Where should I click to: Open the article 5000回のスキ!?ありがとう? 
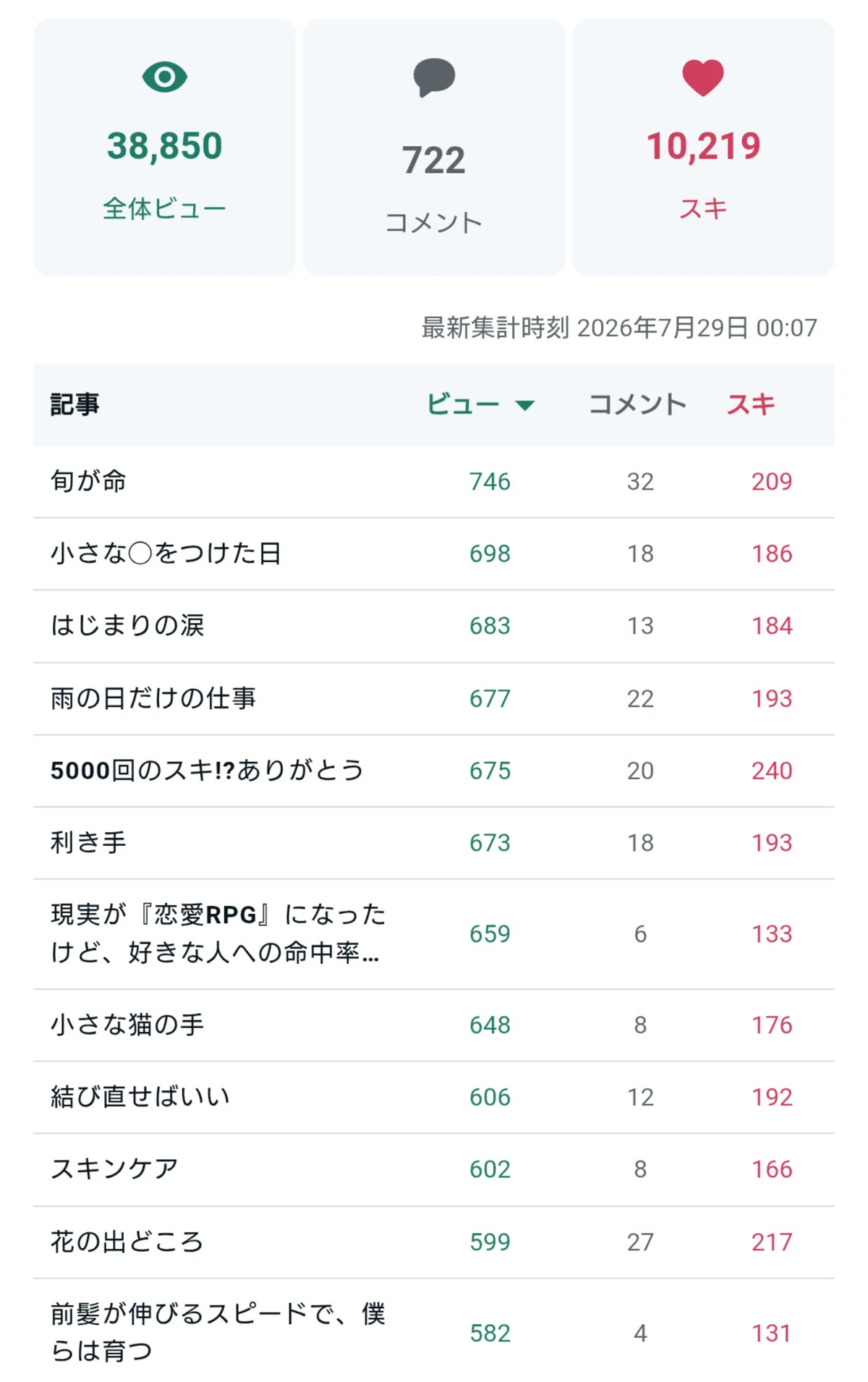point(207,771)
